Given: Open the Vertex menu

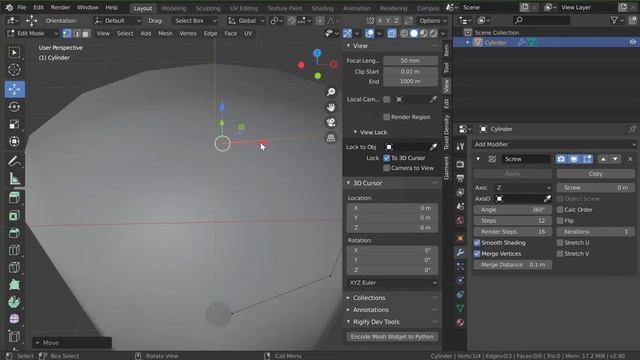Looking at the screenshot, I should coord(188,33).
